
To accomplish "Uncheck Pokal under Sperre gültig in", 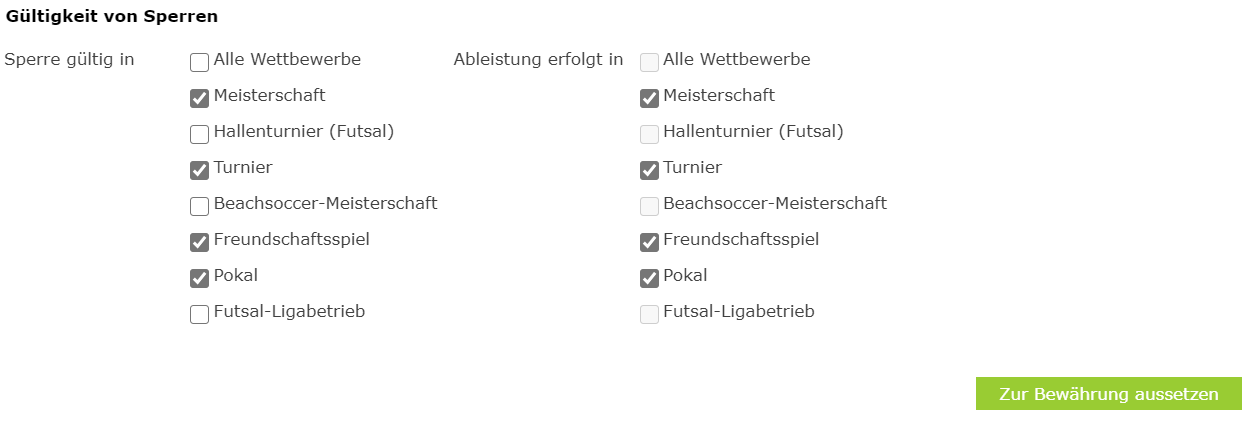I will click(x=199, y=278).
